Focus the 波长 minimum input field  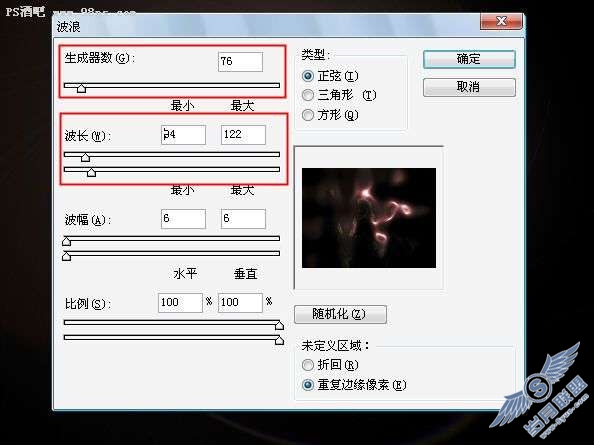pos(183,135)
